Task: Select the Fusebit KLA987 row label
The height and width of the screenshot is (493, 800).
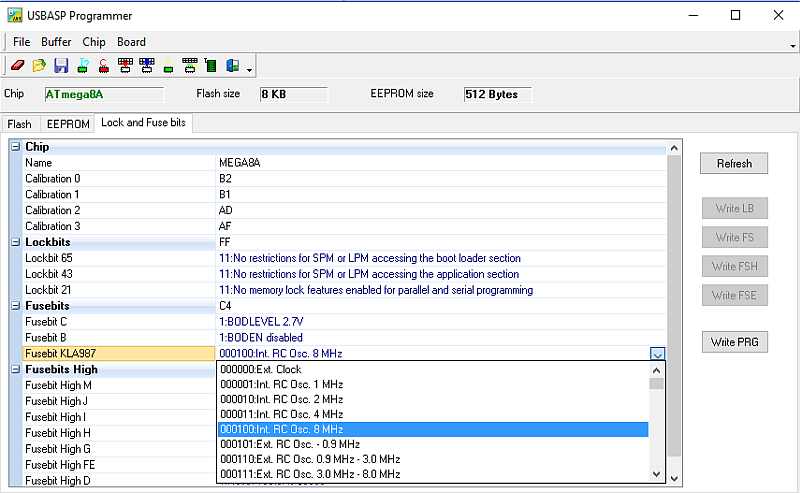Action: tap(119, 354)
